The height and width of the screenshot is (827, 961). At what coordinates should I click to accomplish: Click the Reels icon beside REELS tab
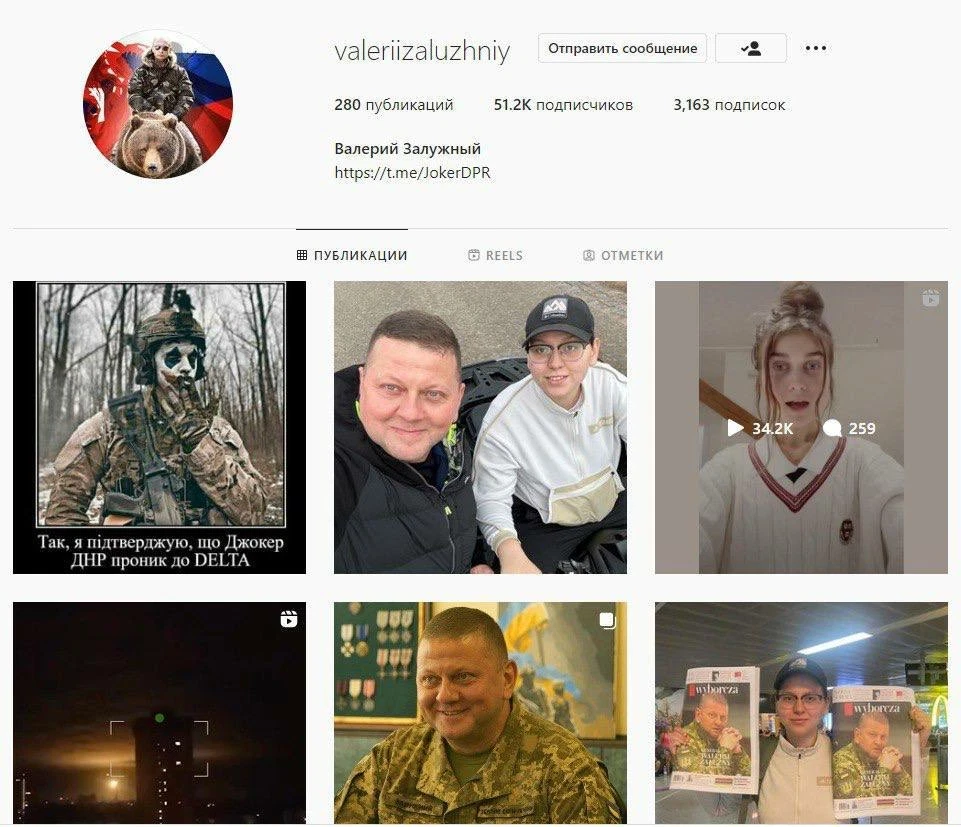474,255
